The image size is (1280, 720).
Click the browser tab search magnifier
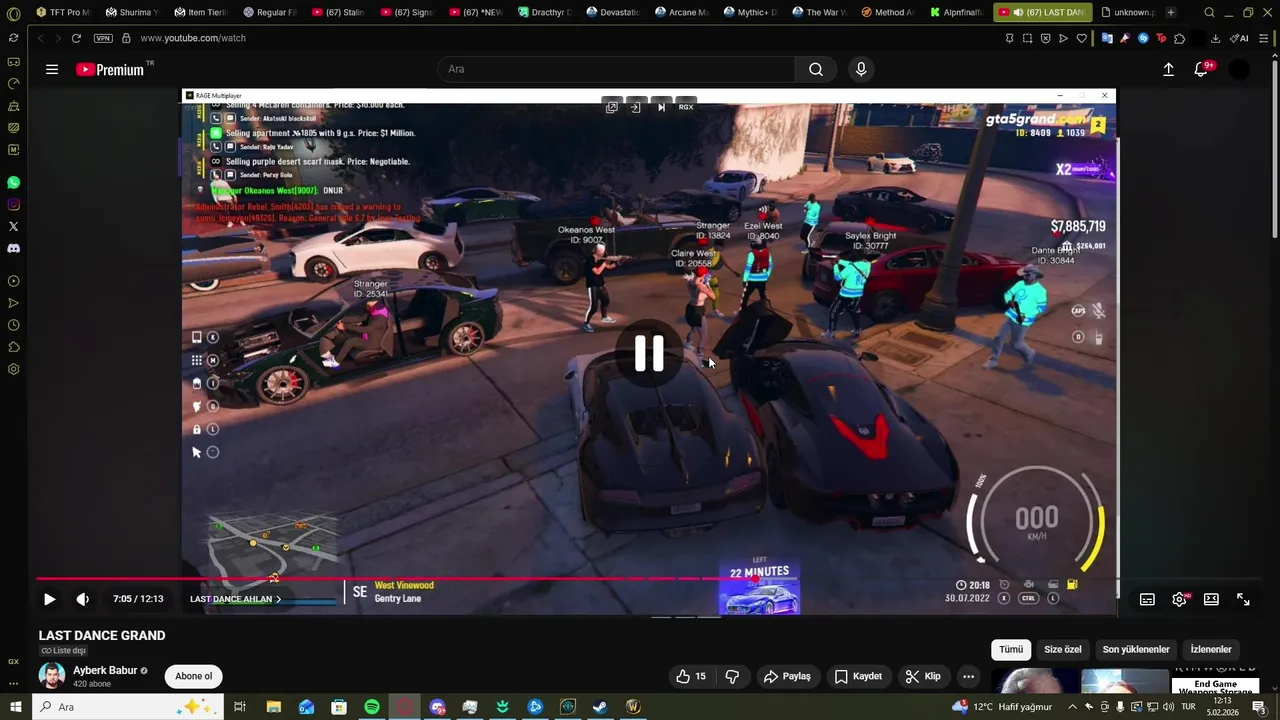pyautogui.click(x=1209, y=12)
